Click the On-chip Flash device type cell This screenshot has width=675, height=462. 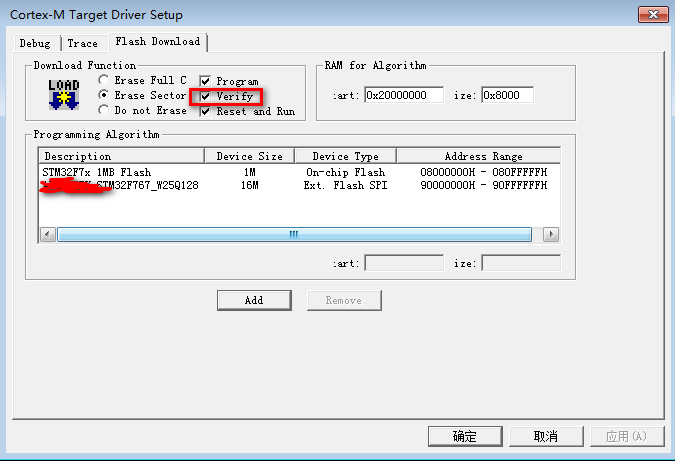(x=345, y=172)
